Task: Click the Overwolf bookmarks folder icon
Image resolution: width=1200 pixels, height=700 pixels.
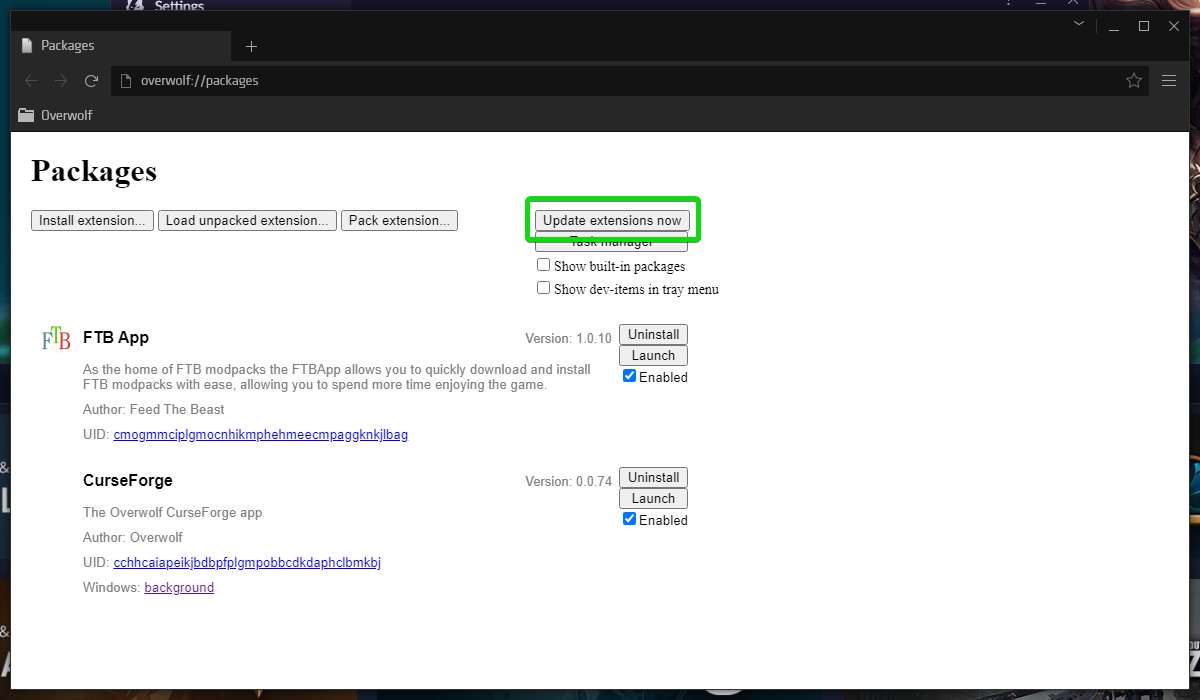Action: tap(26, 114)
